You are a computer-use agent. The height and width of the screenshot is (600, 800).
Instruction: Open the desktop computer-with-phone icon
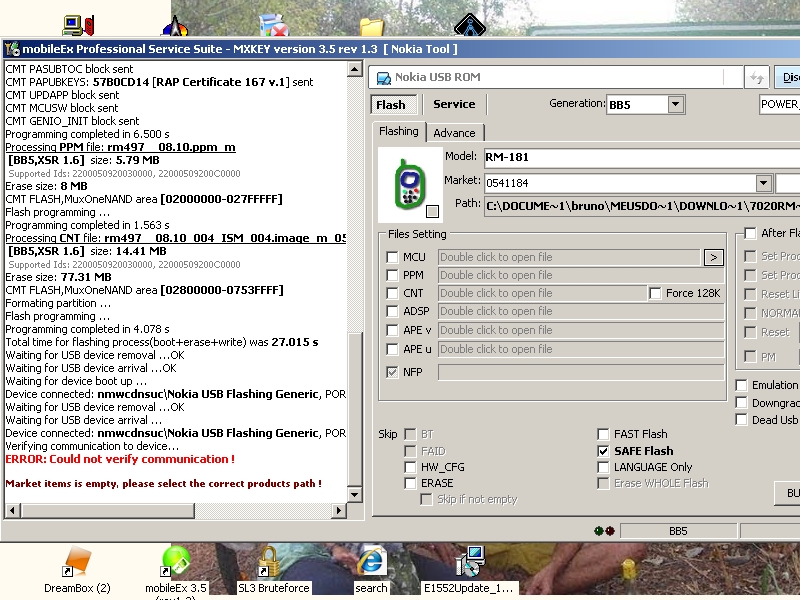[79, 24]
